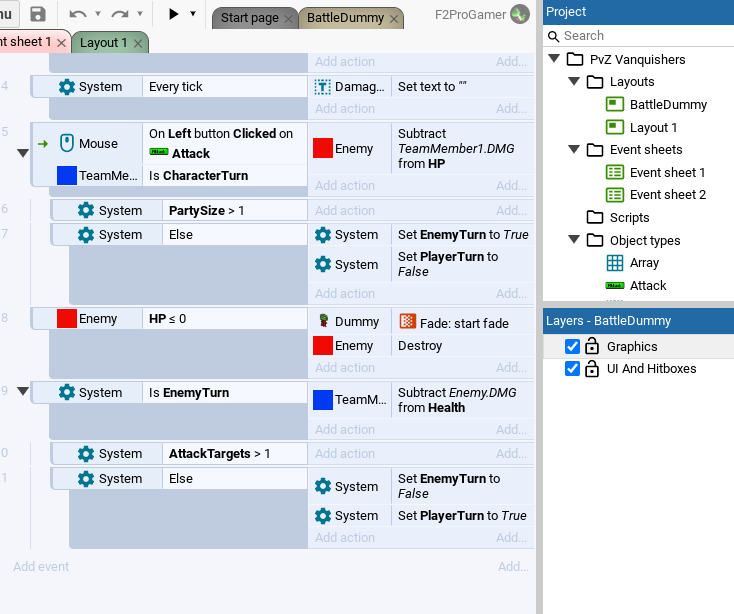Open Event sheet 2 in Project tree
This screenshot has height=614, width=734.
coord(668,195)
